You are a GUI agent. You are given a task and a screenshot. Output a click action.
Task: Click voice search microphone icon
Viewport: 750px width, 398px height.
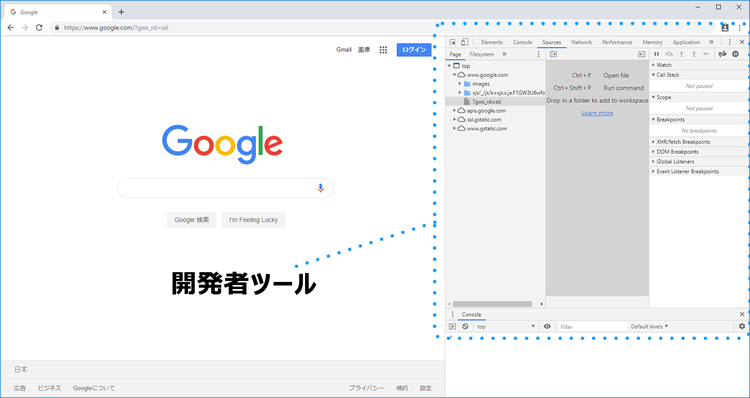(320, 188)
